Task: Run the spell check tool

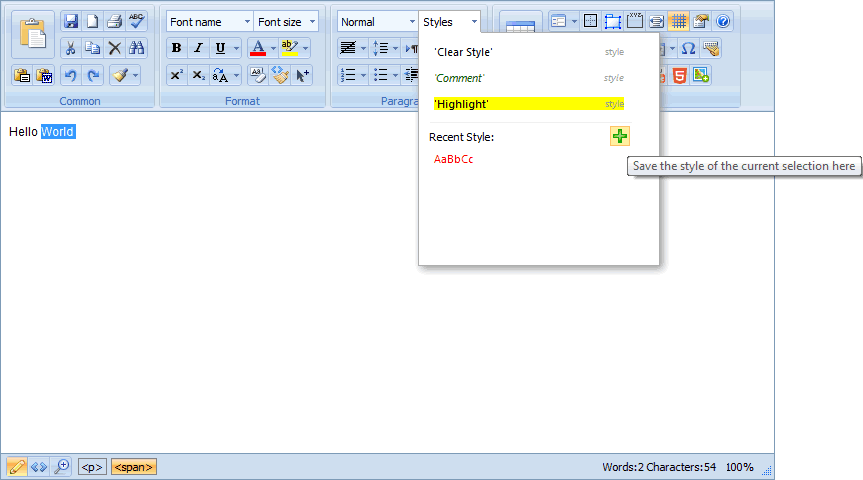Action: click(x=136, y=21)
